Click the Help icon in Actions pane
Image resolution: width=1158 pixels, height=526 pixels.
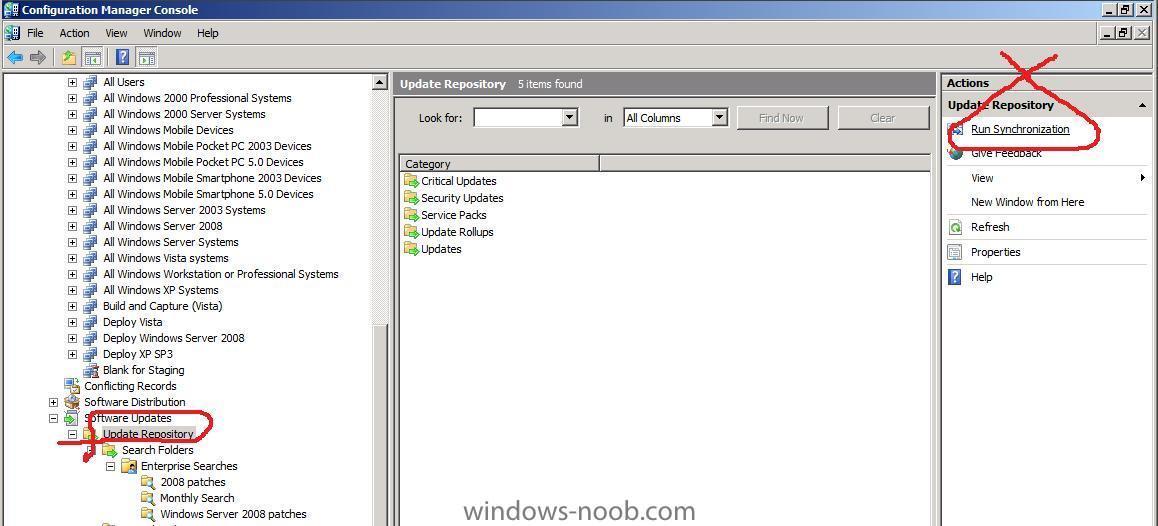click(956, 277)
